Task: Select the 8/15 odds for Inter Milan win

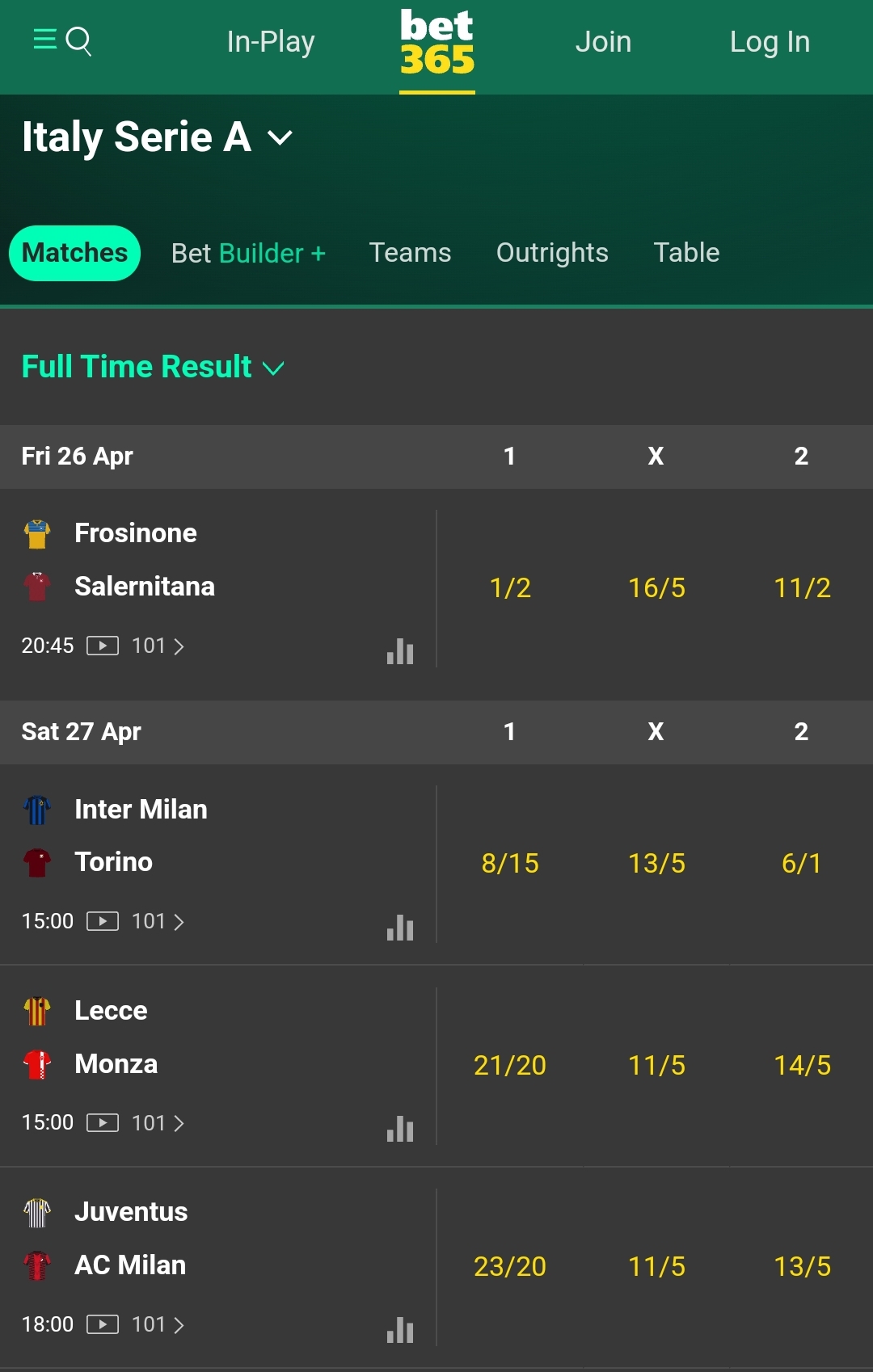Action: (510, 864)
